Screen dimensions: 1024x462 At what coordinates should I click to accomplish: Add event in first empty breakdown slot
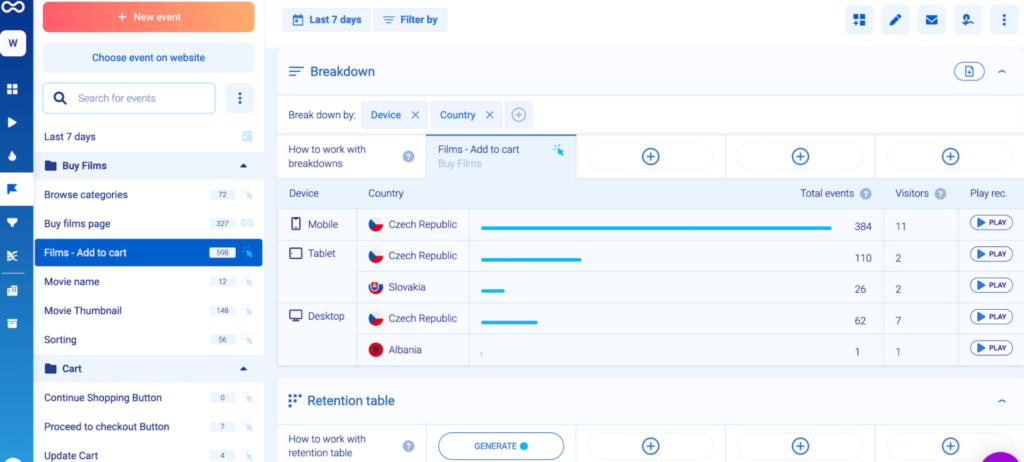coord(650,156)
